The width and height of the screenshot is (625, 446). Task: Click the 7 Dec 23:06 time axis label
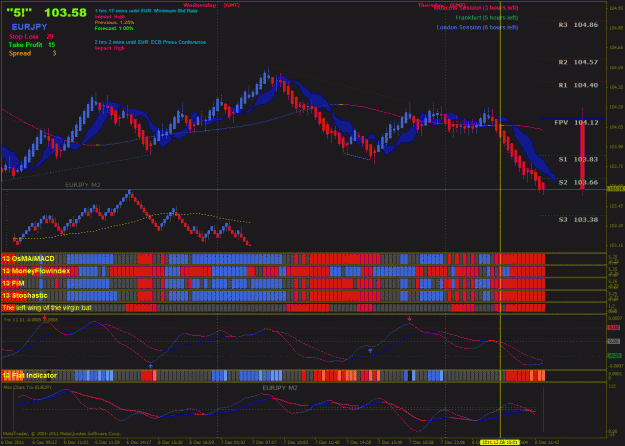coord(455,442)
